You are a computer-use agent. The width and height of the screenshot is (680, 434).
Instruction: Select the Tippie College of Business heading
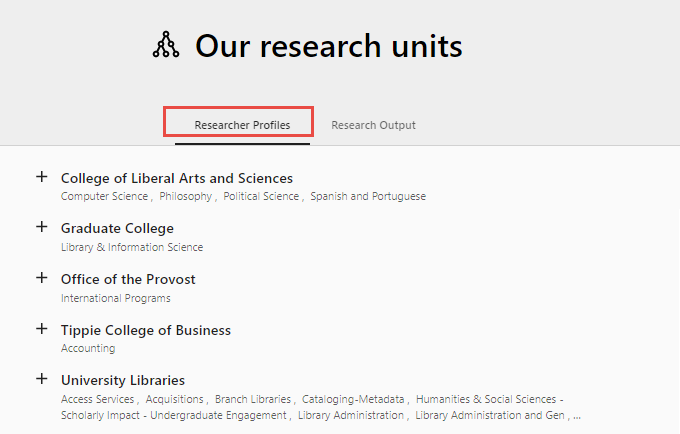click(x=145, y=330)
